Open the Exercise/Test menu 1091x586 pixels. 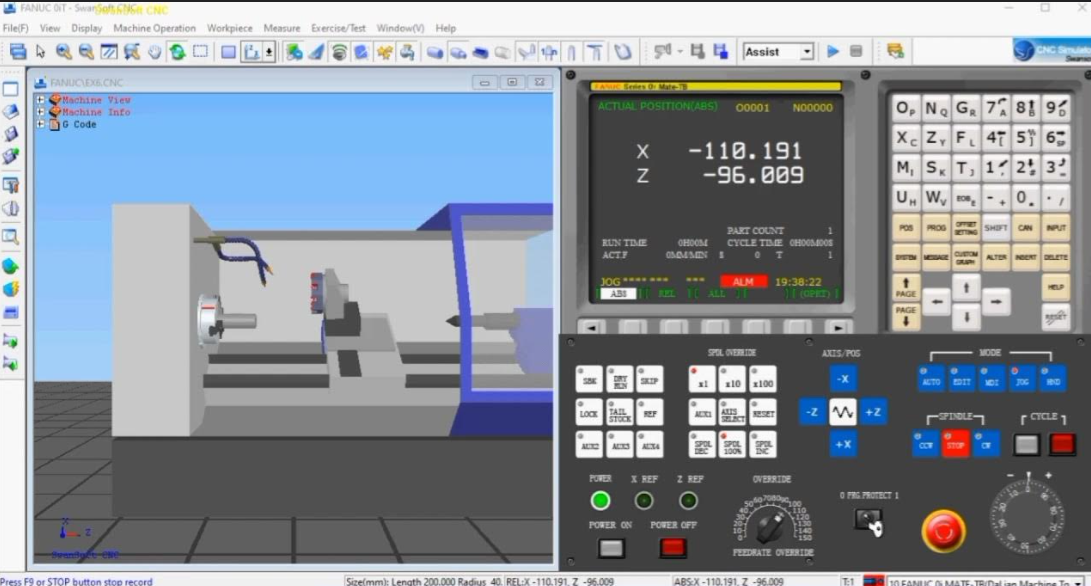(338, 28)
